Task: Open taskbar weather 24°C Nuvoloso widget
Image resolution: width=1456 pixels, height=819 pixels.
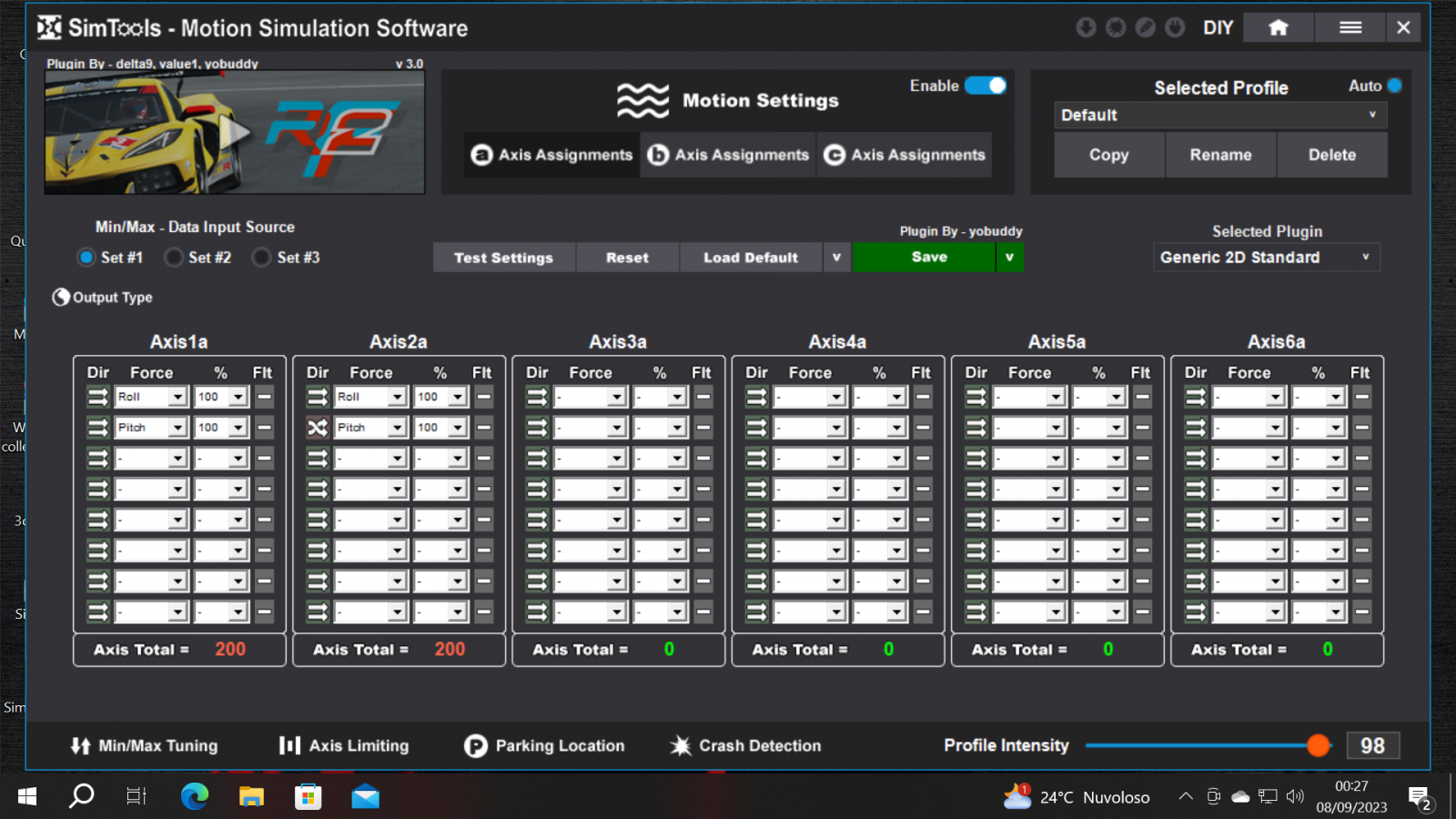Action: pos(1077,797)
